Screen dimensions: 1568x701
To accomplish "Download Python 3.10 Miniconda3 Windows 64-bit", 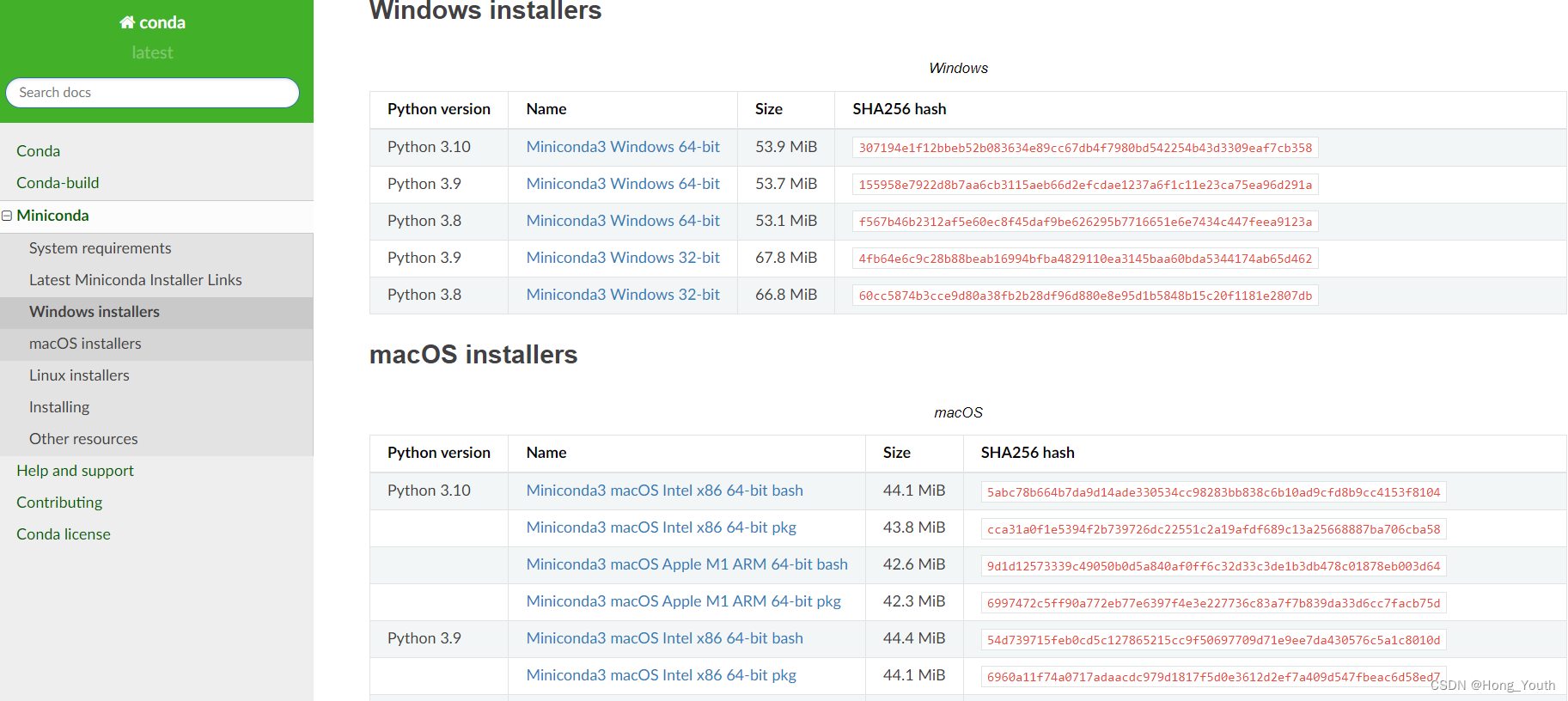I will coord(623,147).
